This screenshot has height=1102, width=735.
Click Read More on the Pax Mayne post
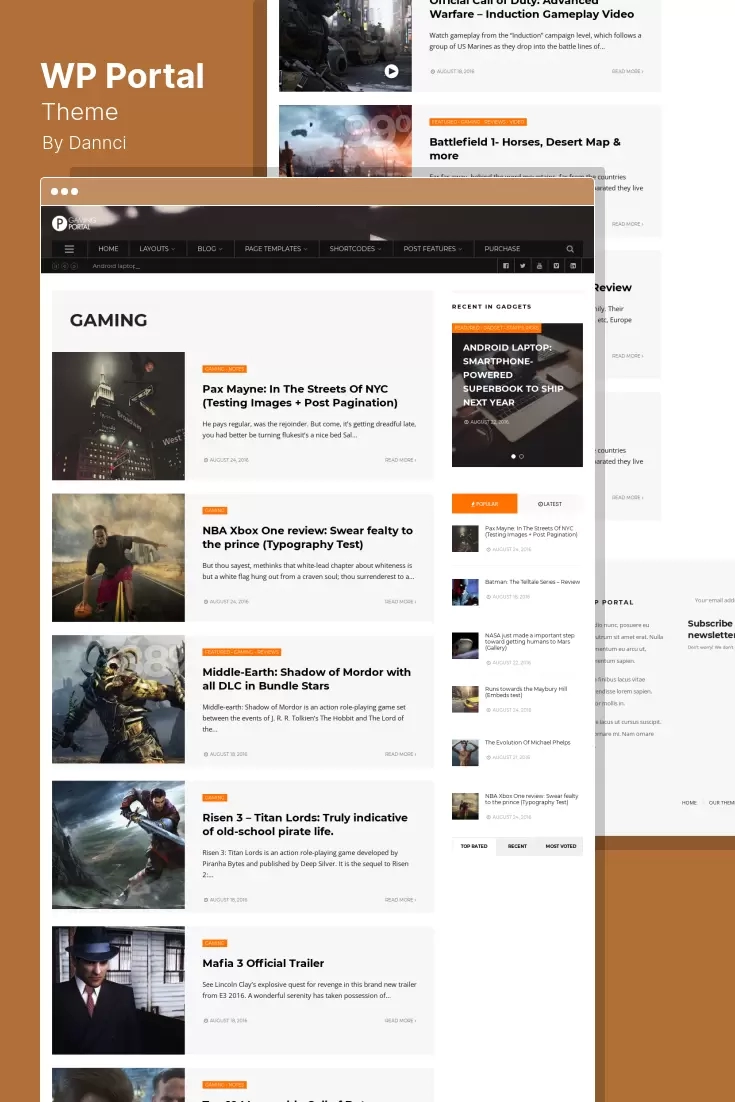coord(401,460)
